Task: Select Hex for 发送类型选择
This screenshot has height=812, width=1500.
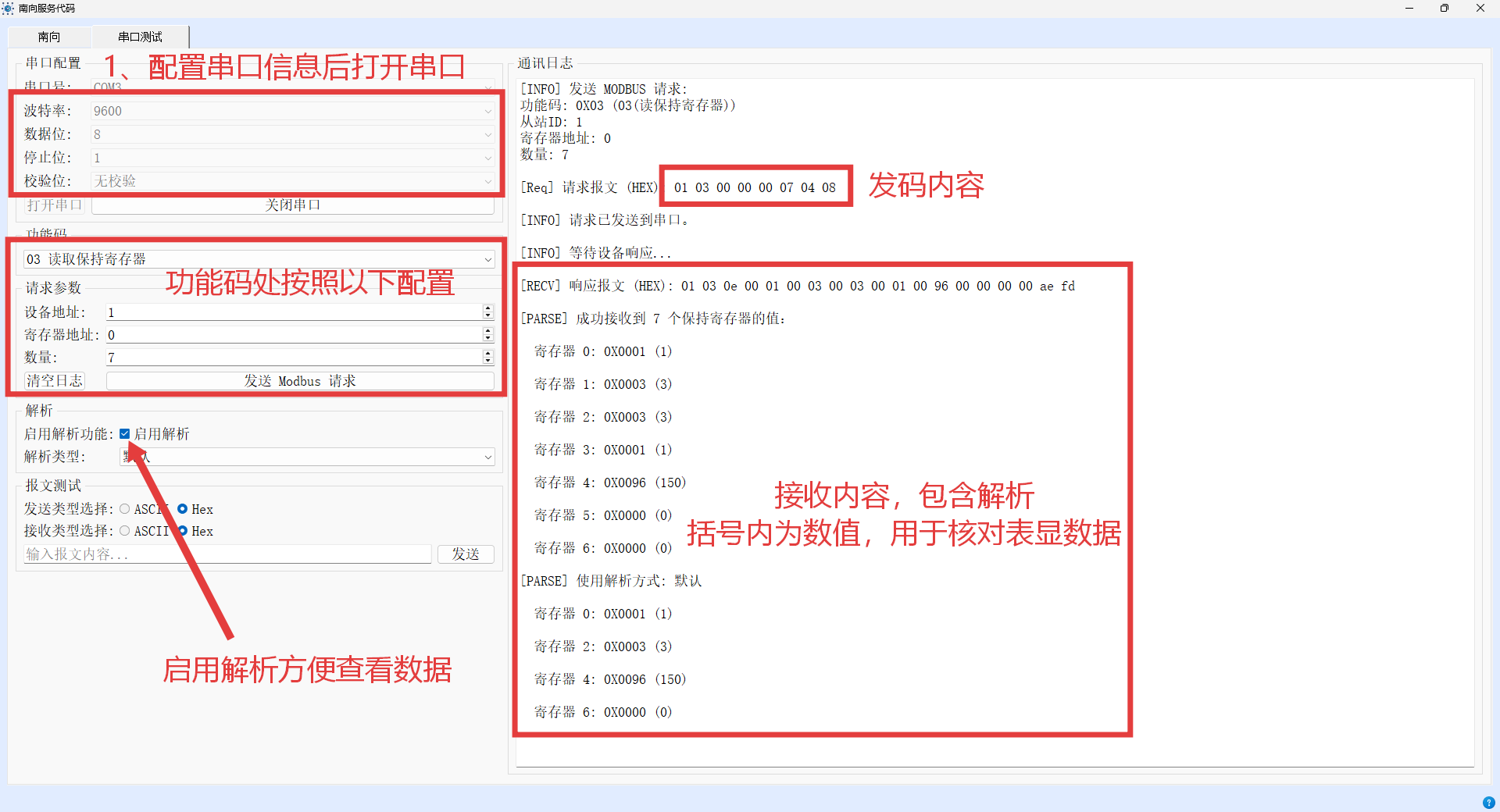Action: (184, 509)
